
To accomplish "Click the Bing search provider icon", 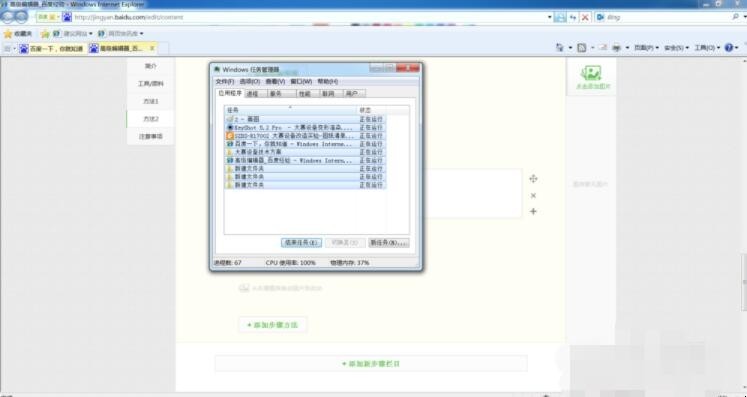I will point(600,17).
